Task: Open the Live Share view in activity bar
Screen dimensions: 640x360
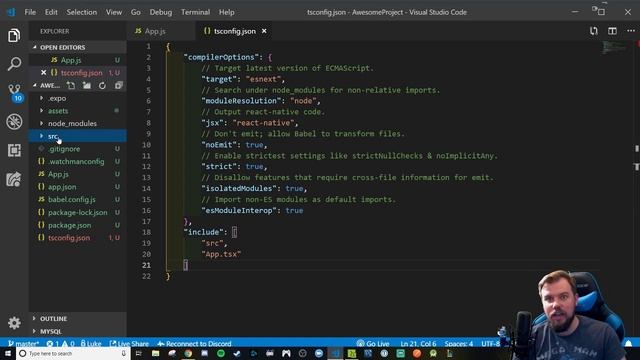Action: point(14,179)
